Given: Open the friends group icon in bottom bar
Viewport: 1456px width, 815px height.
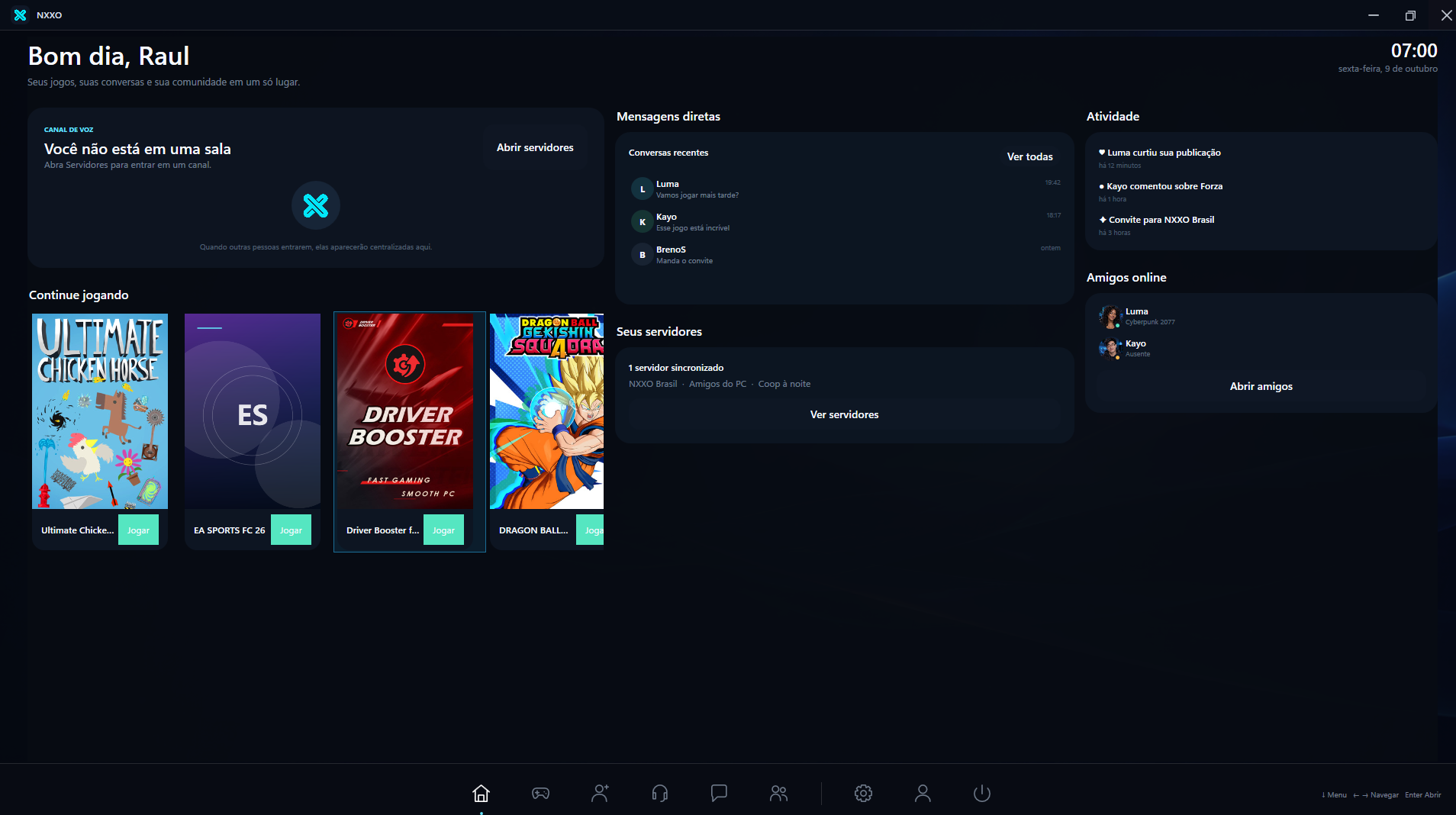Looking at the screenshot, I should 778,794.
